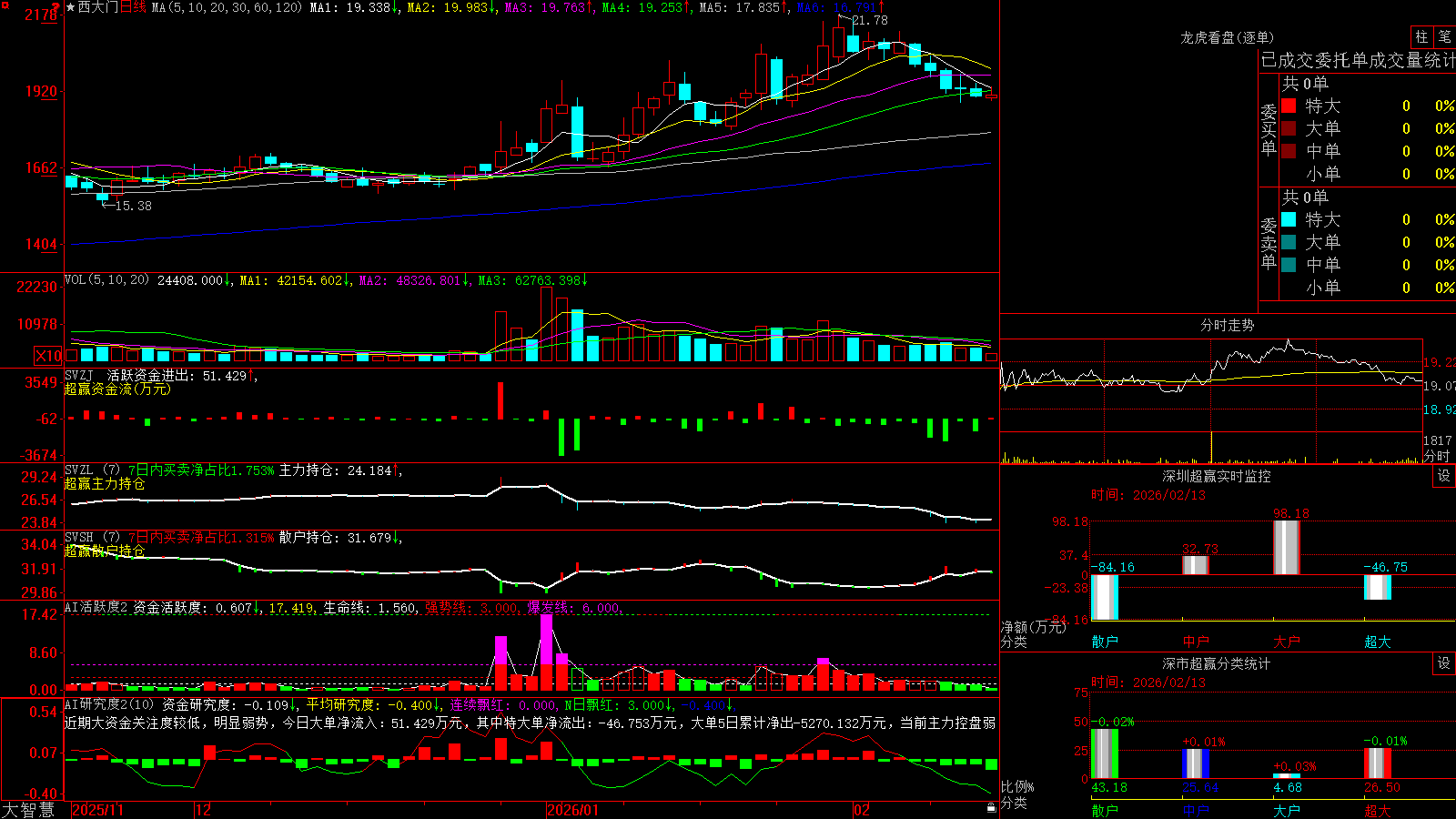Image resolution: width=1456 pixels, height=819 pixels.
Task: Click 爆发线: 6.000 label
Action: (573, 608)
